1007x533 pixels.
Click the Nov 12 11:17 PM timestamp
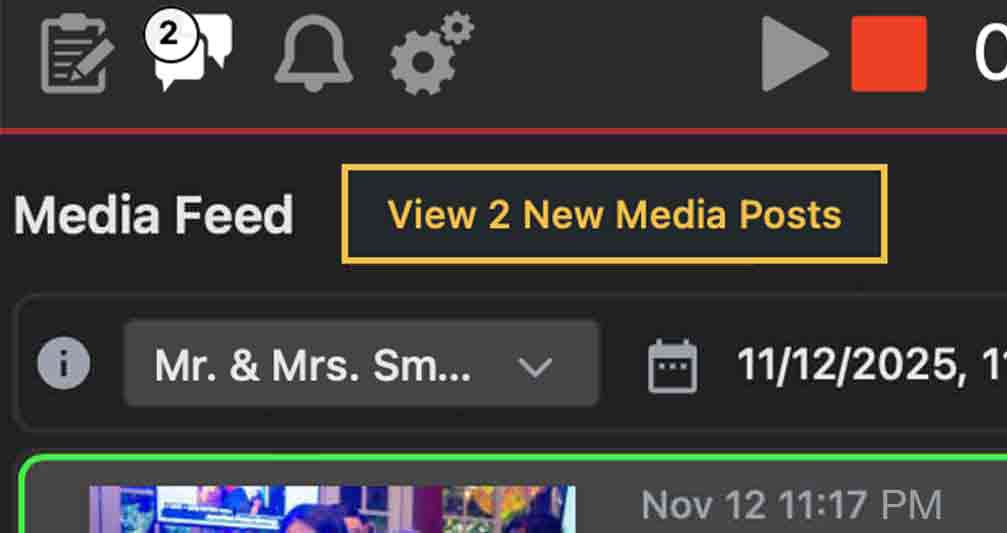790,505
